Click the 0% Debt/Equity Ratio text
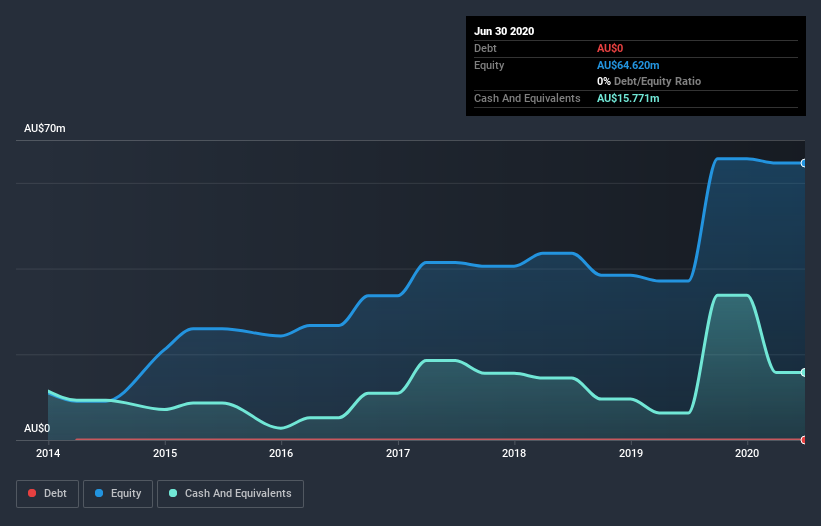The width and height of the screenshot is (821, 526). pyautogui.click(x=649, y=81)
